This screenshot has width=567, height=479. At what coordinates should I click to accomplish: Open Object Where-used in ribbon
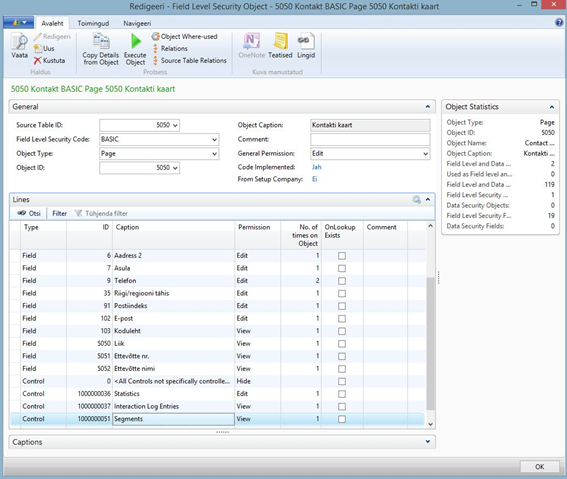coord(185,37)
